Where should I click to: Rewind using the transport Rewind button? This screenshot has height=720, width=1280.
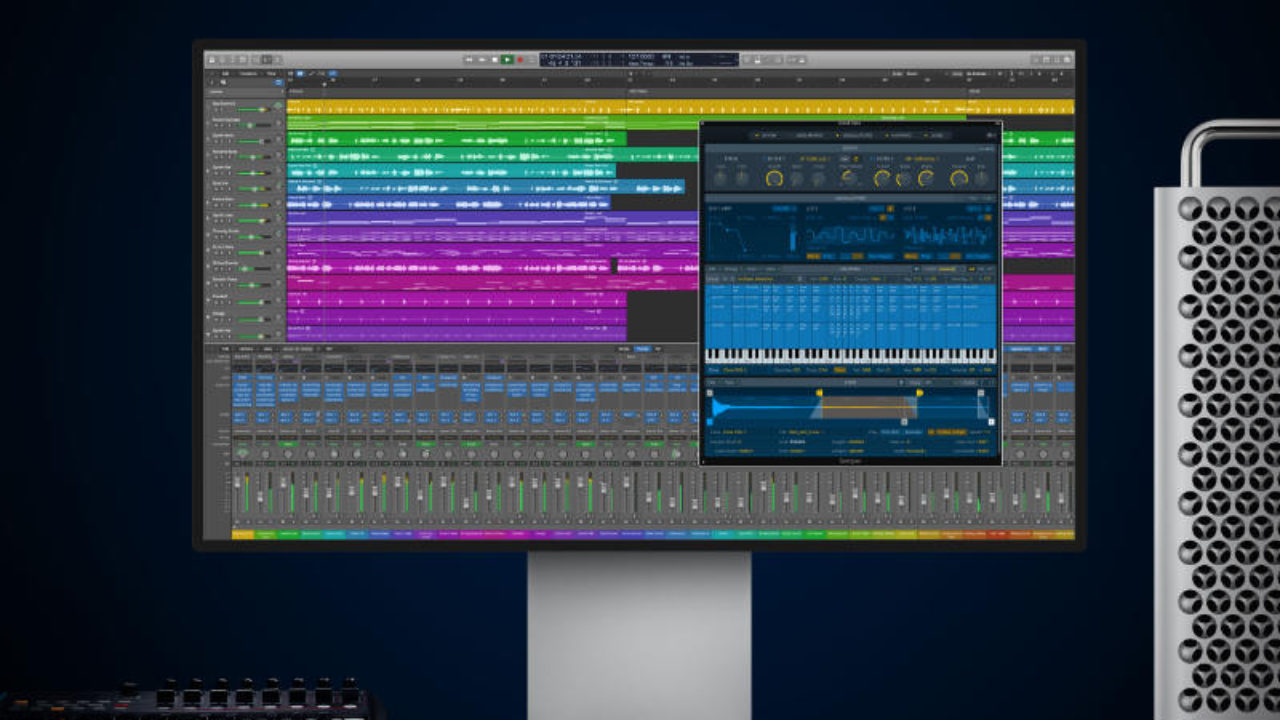(468, 60)
